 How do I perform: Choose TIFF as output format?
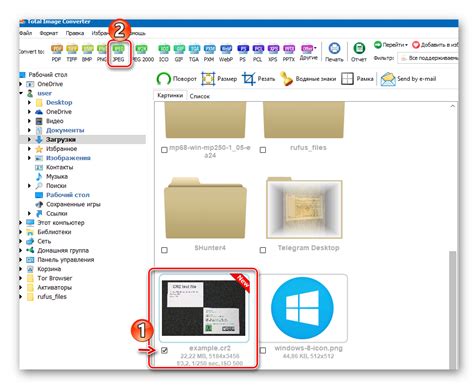[x=72, y=53]
